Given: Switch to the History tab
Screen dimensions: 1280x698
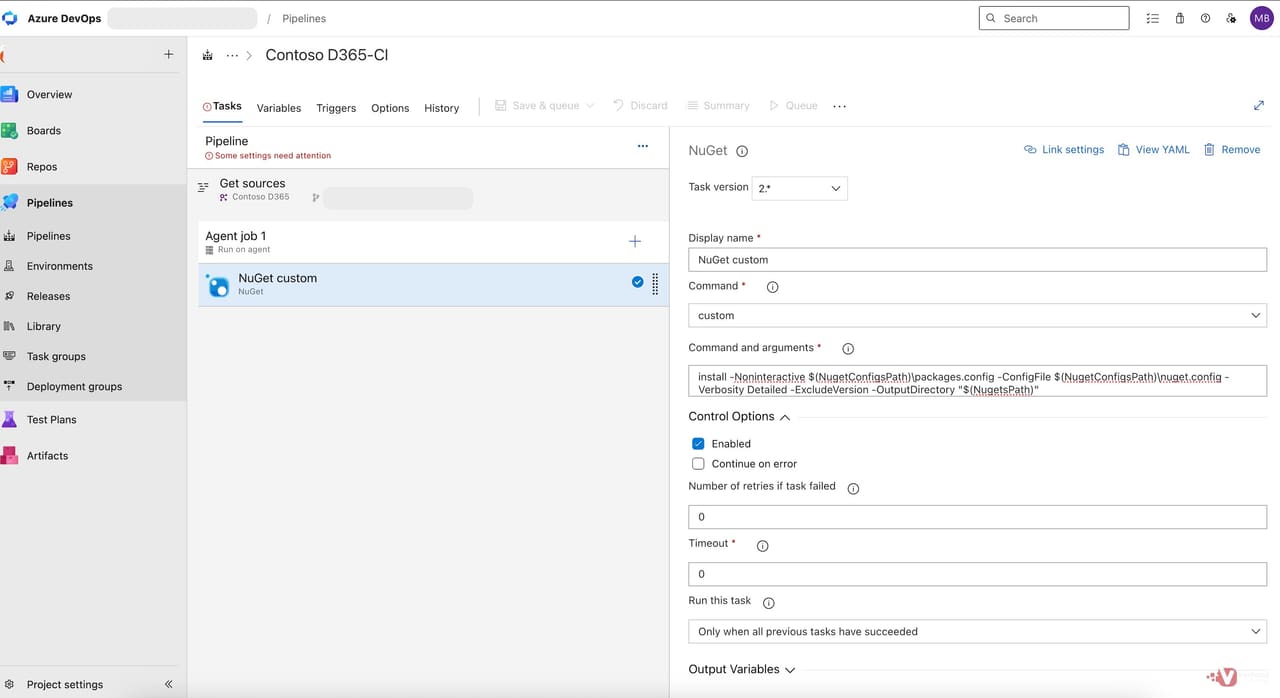Looking at the screenshot, I should pos(441,108).
